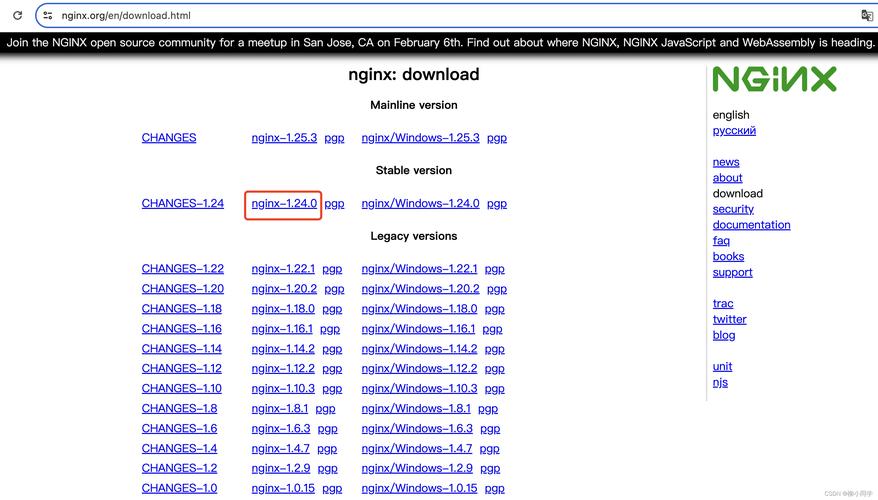The width and height of the screenshot is (878, 500).
Task: Download nginx/Windows-1.10.3
Action: coord(419,389)
